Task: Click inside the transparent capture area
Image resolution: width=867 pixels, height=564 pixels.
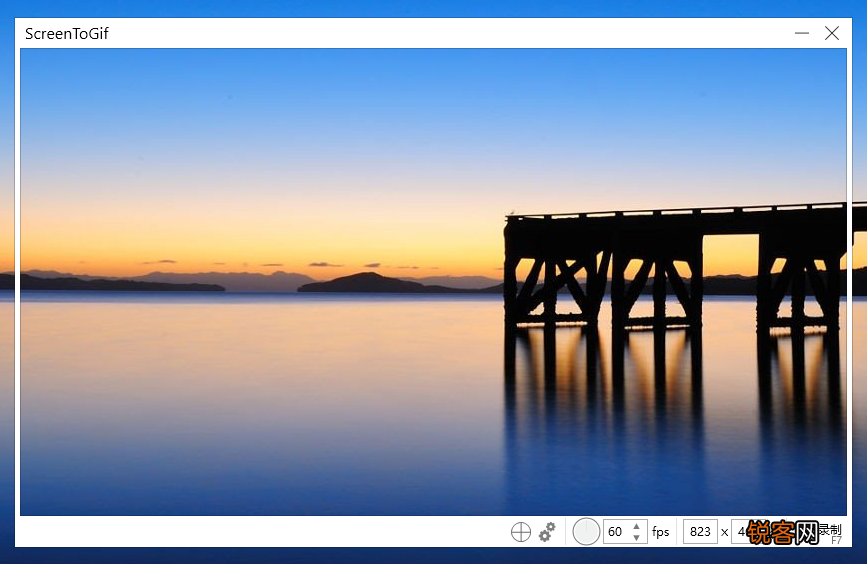Action: 433,282
